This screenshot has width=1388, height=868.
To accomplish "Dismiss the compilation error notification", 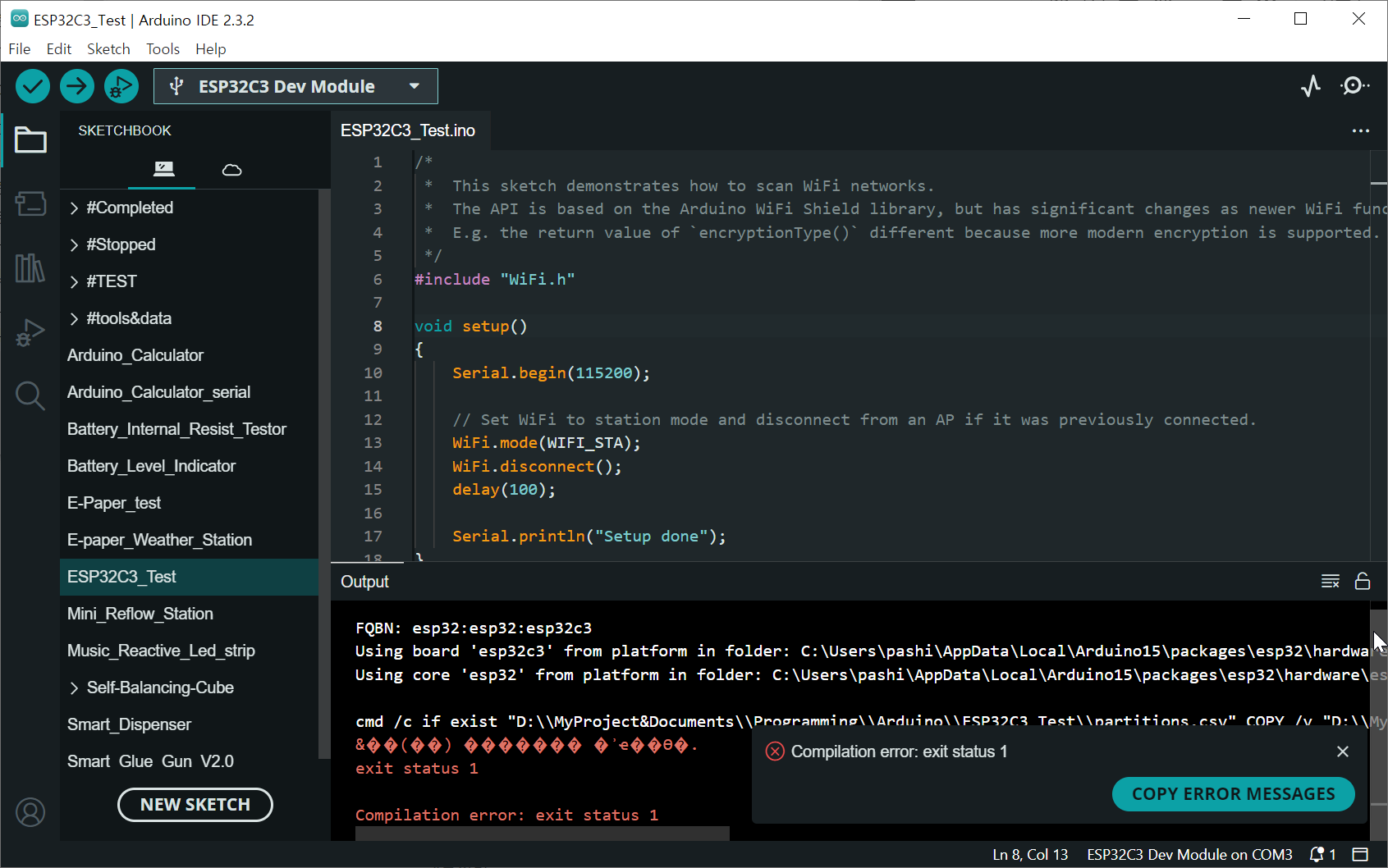I will tap(1343, 752).
